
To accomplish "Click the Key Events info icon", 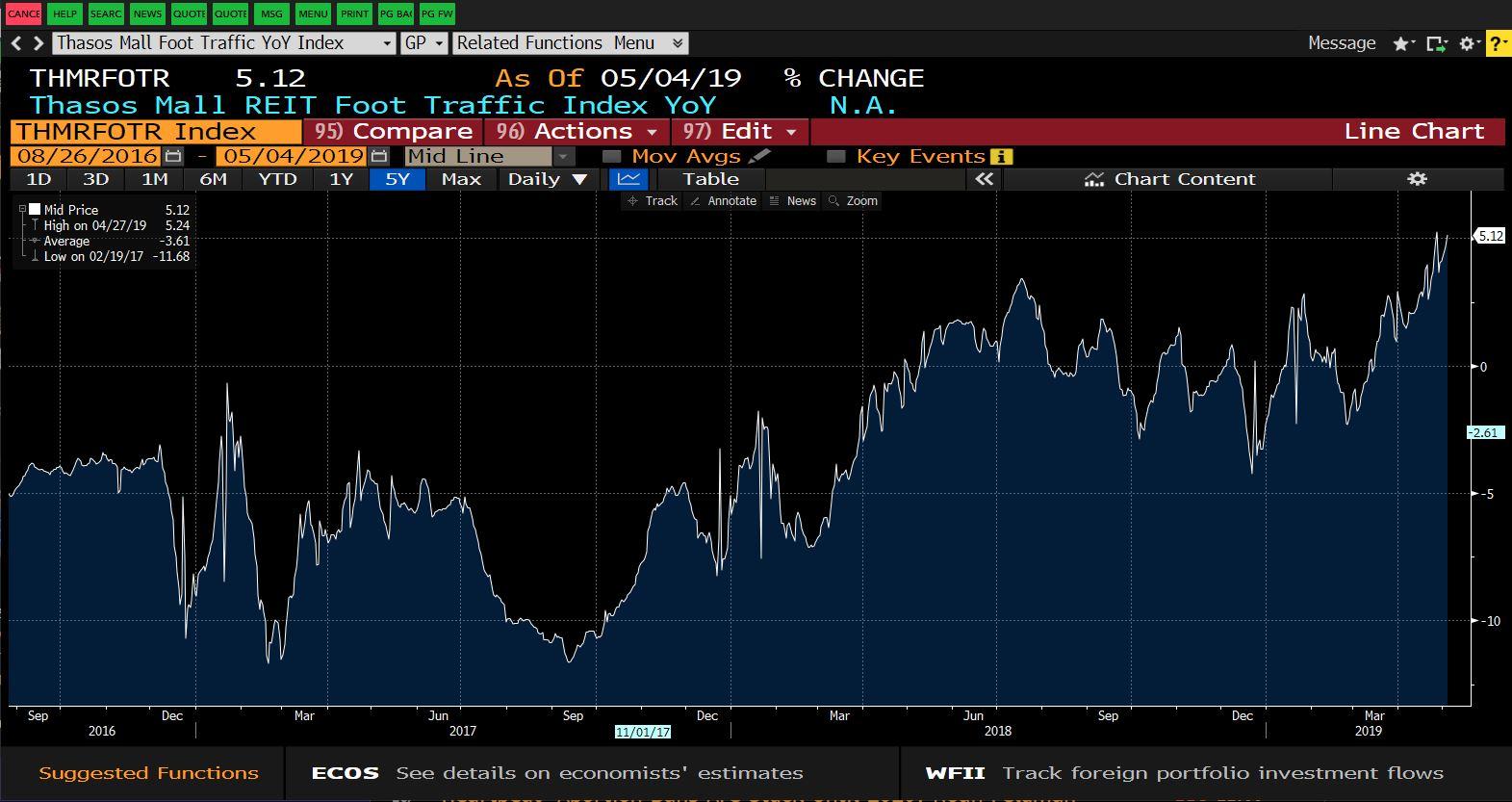I will pos(1001,156).
